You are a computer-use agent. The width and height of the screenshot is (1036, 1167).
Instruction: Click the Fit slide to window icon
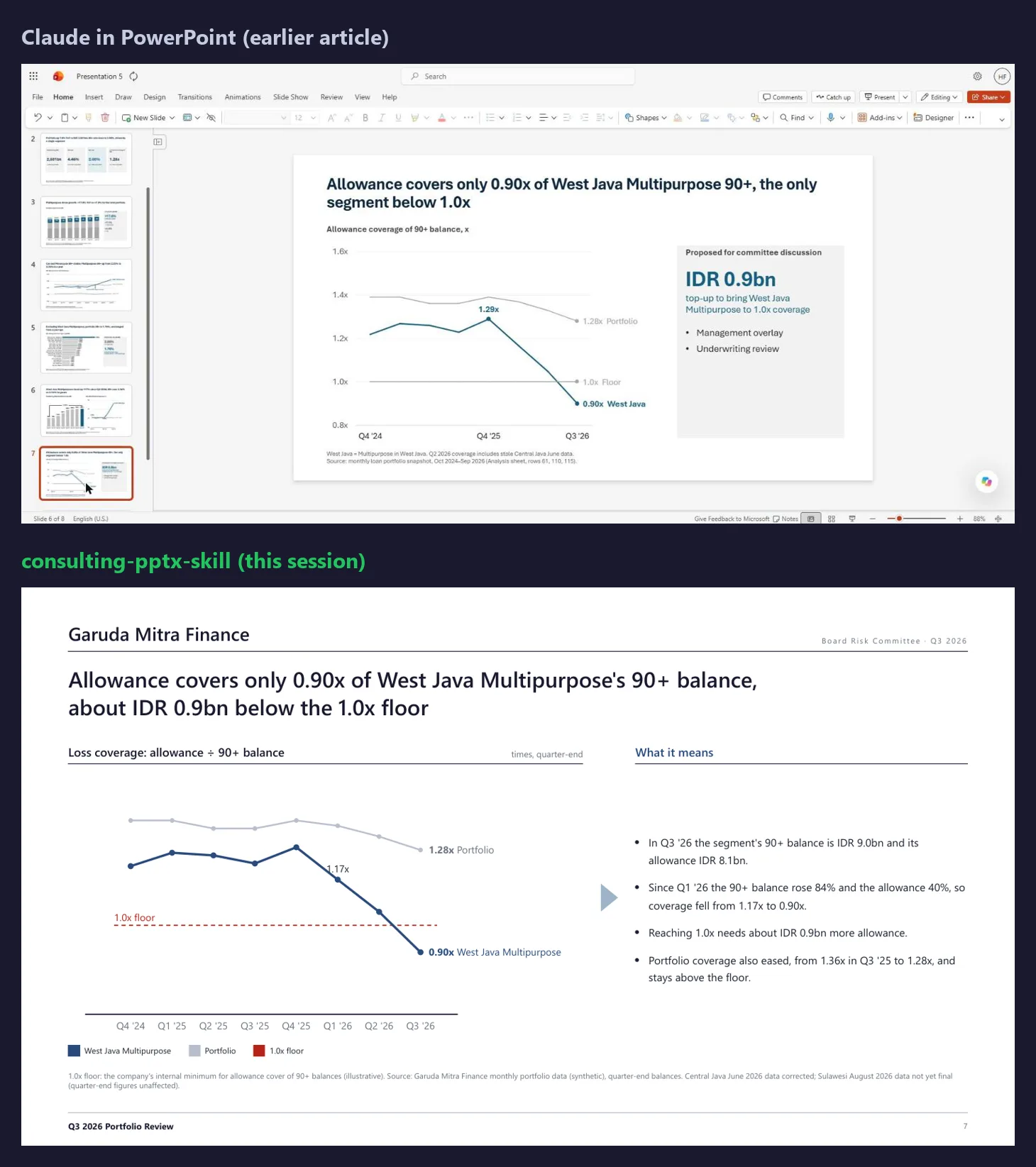pos(998,519)
